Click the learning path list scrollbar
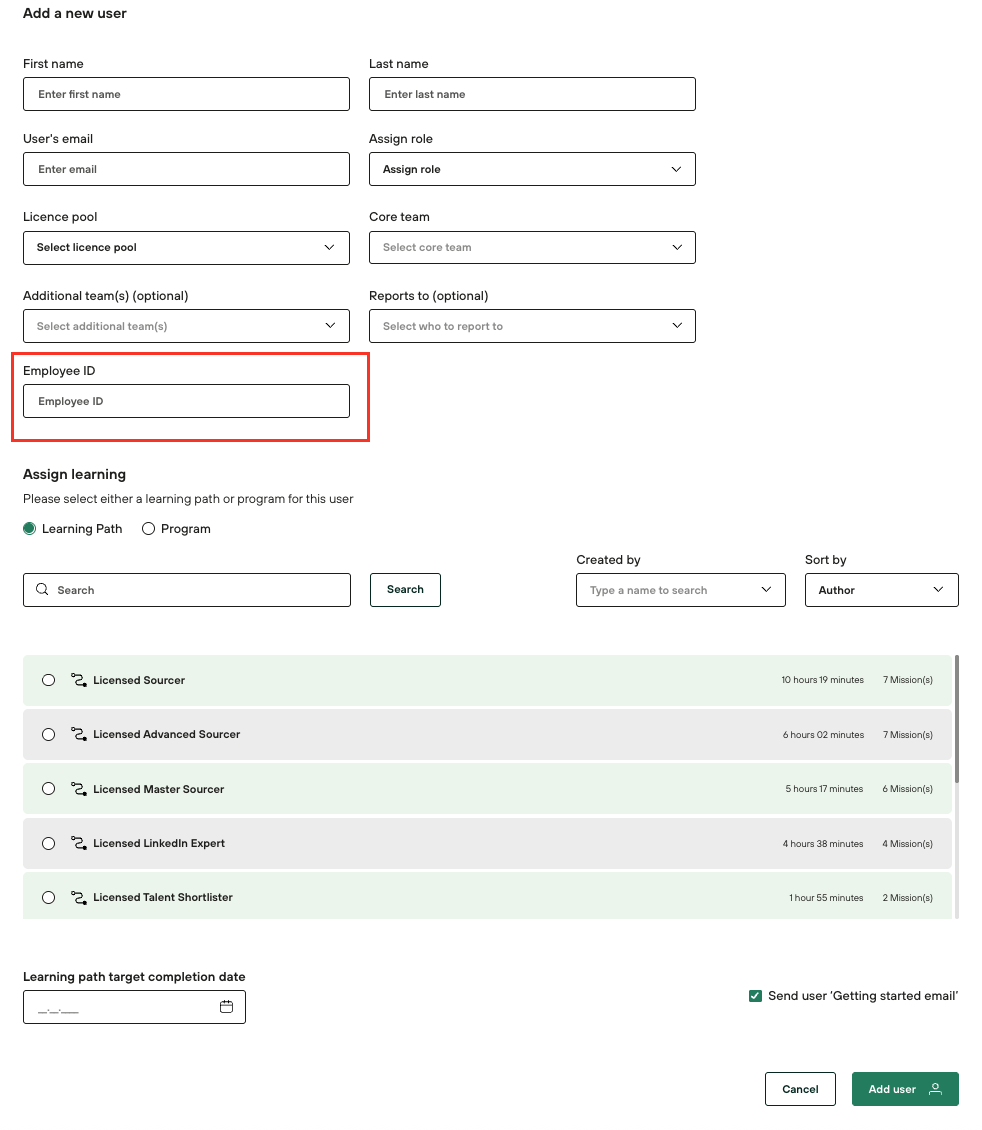The width and height of the screenshot is (982, 1130). point(957,718)
